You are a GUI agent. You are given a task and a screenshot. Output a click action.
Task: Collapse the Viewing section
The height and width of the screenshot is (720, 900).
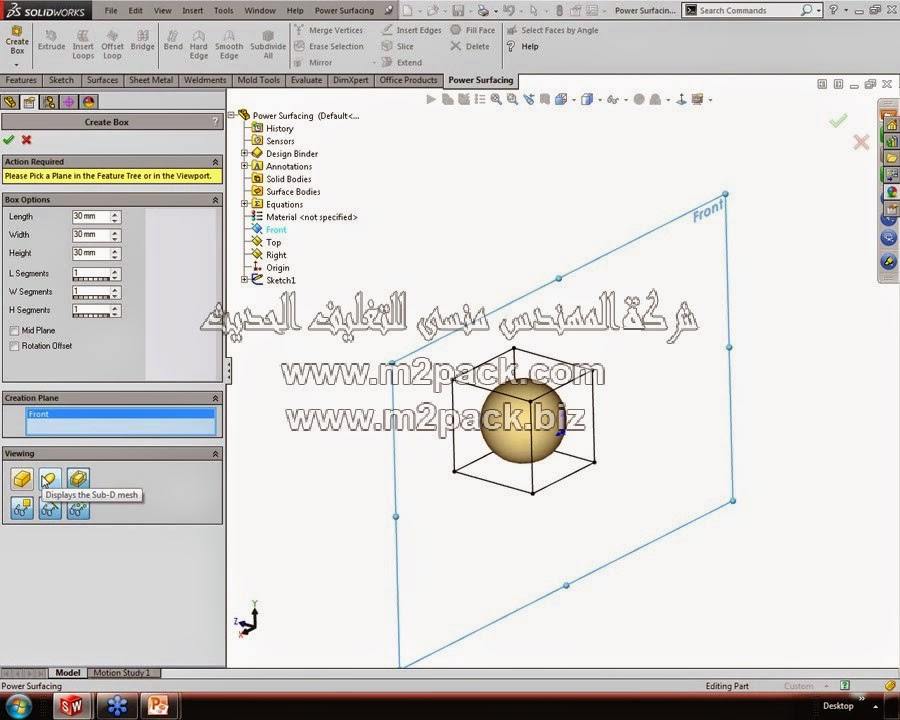[215, 454]
